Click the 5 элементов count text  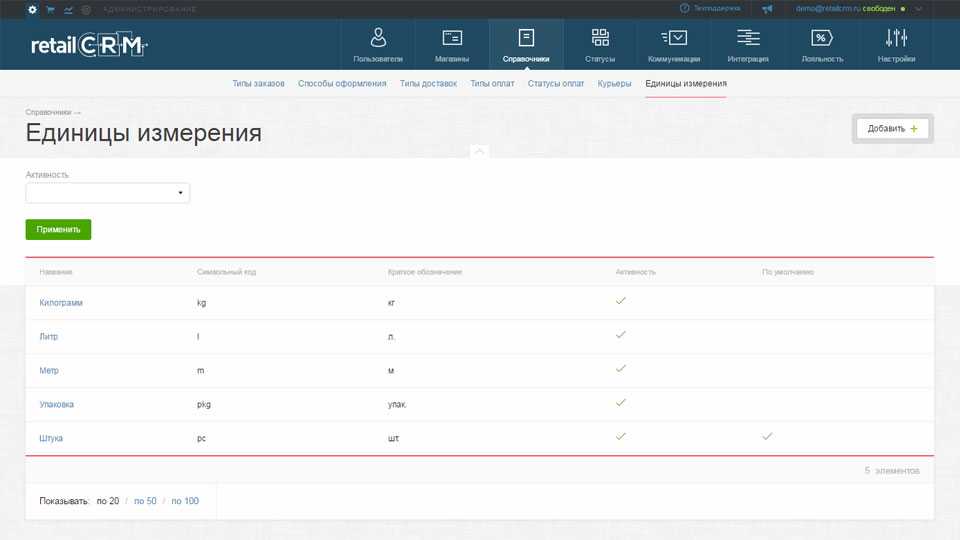tap(892, 470)
